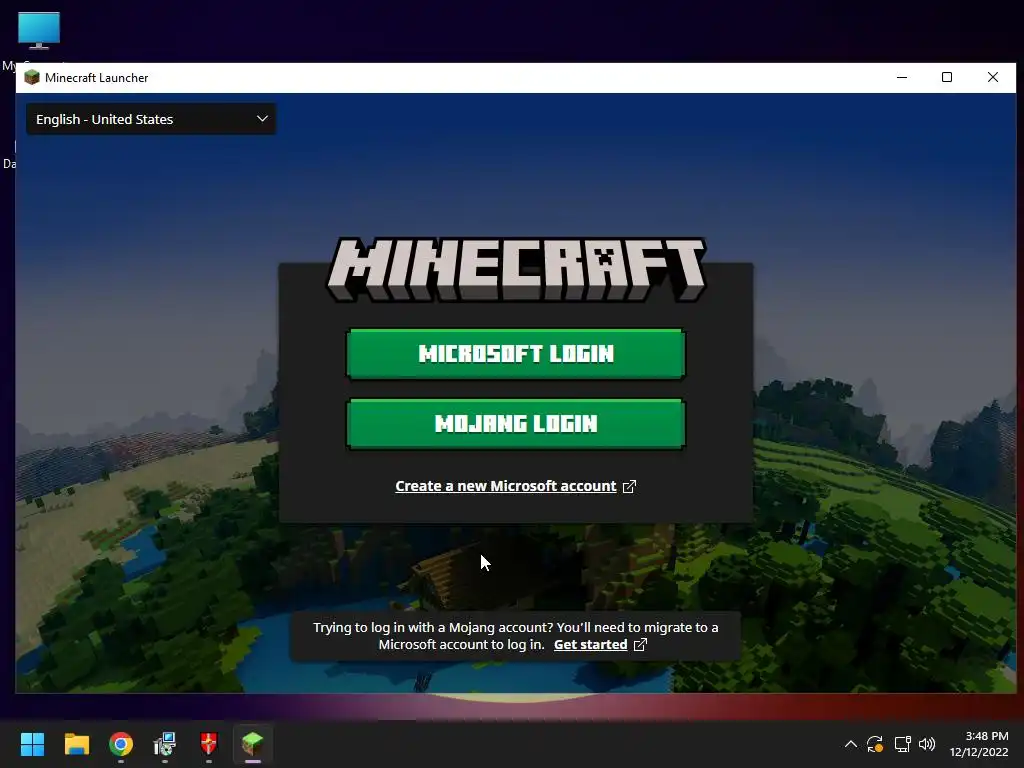
Task: Open the clock showing 3:48 PM
Action: (x=979, y=744)
